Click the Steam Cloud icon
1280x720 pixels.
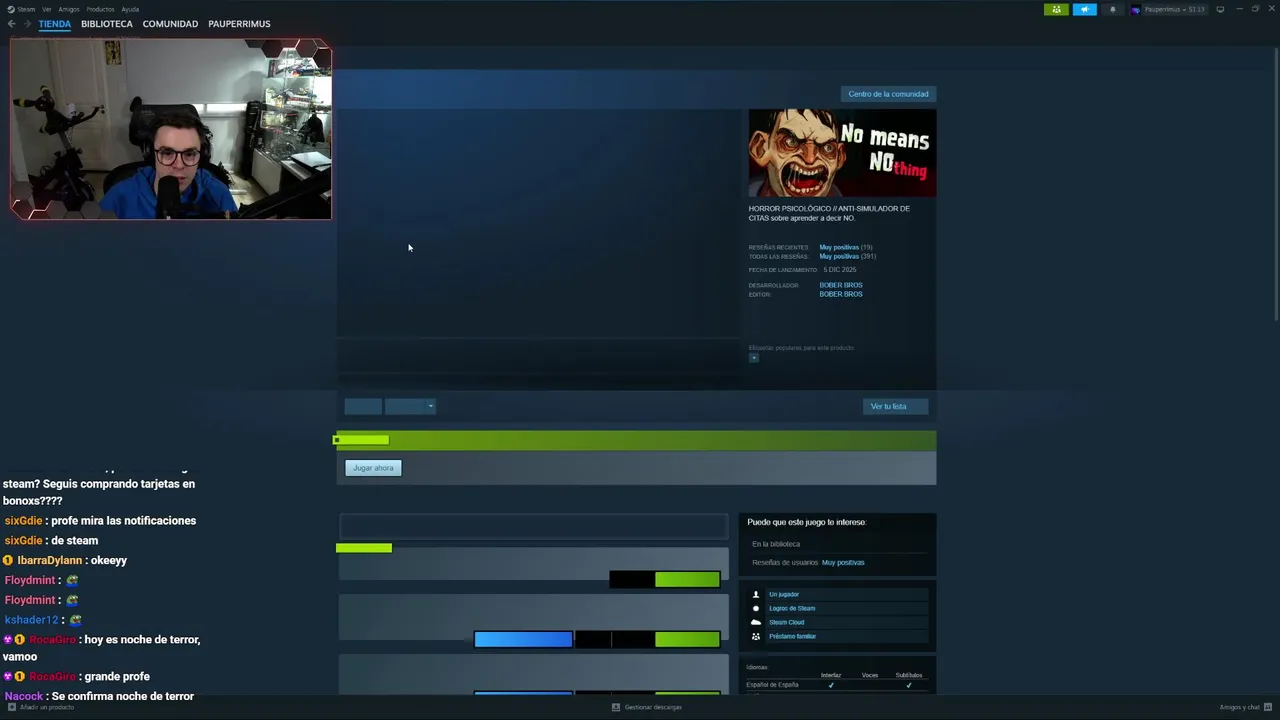point(756,622)
